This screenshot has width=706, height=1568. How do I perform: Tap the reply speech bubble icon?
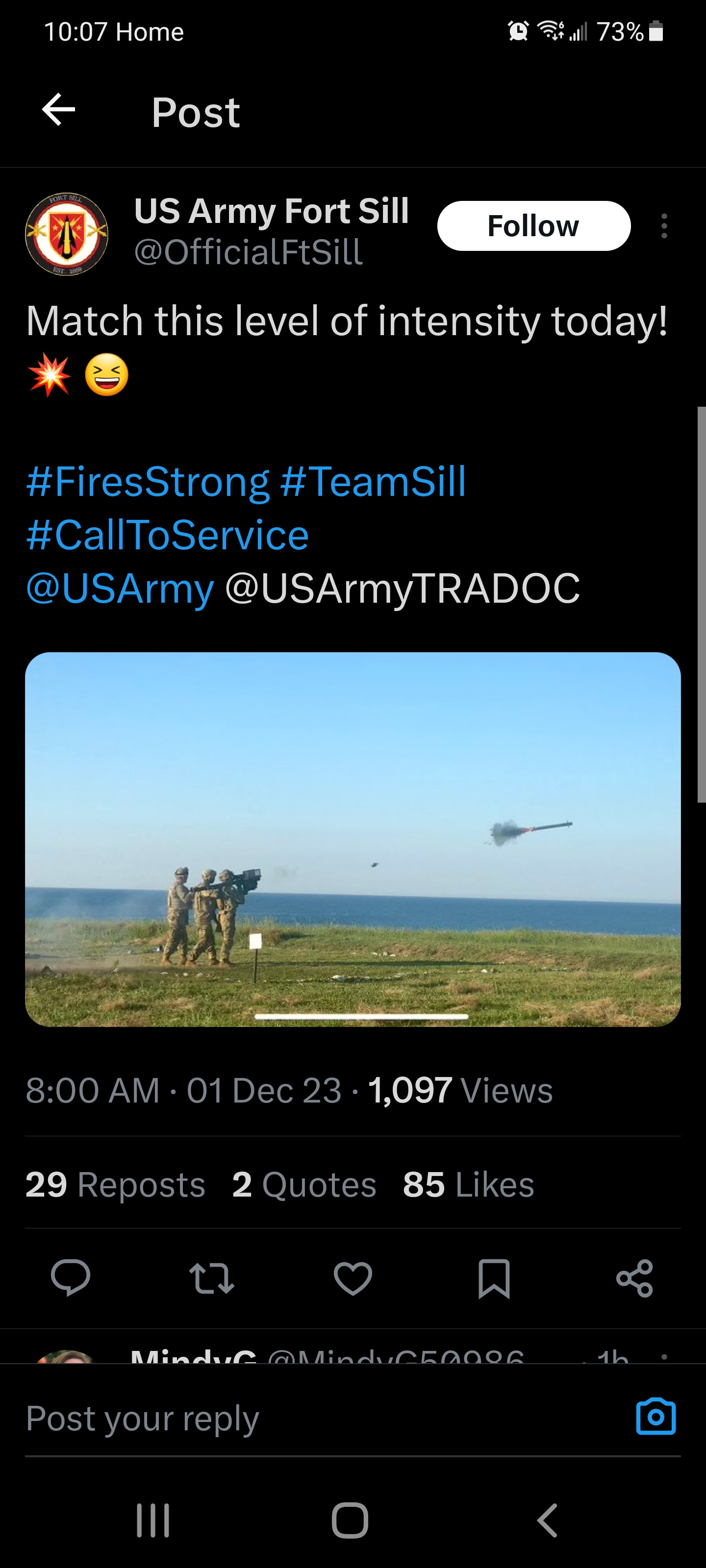[x=71, y=1277]
